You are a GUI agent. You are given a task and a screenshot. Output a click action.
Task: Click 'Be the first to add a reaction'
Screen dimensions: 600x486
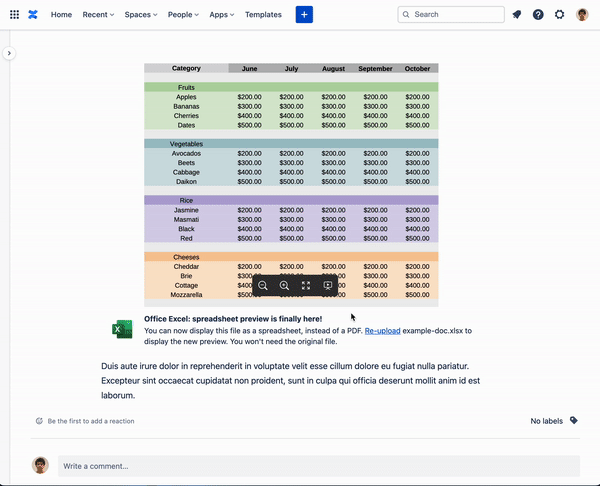[x=91, y=421]
